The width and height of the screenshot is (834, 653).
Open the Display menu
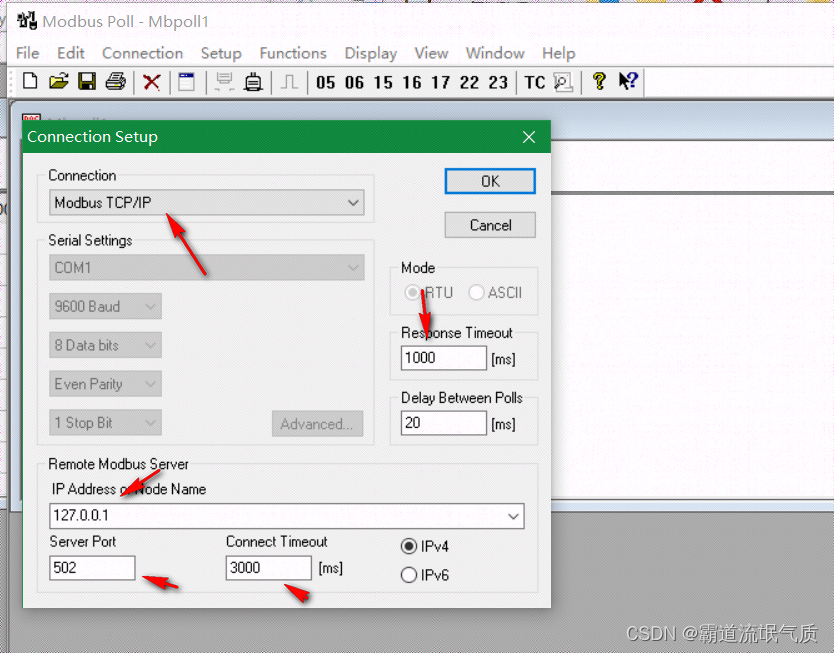click(x=371, y=53)
